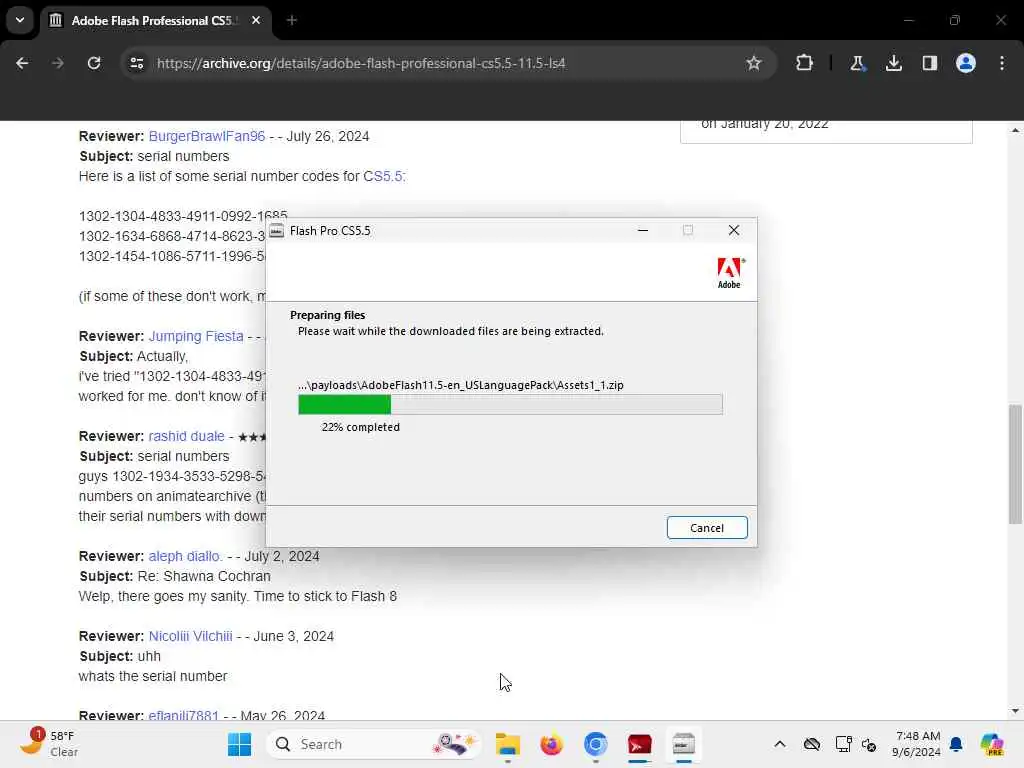Launch Firefox from the taskbar
Screen dimensions: 1024x768
click(x=551, y=744)
